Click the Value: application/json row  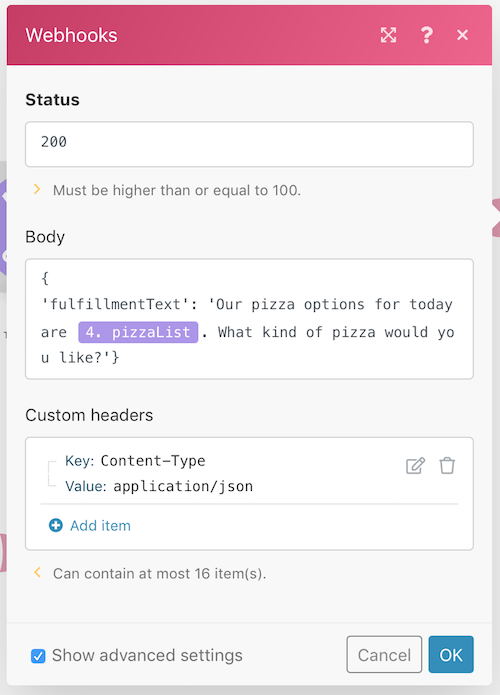pyautogui.click(x=159, y=486)
